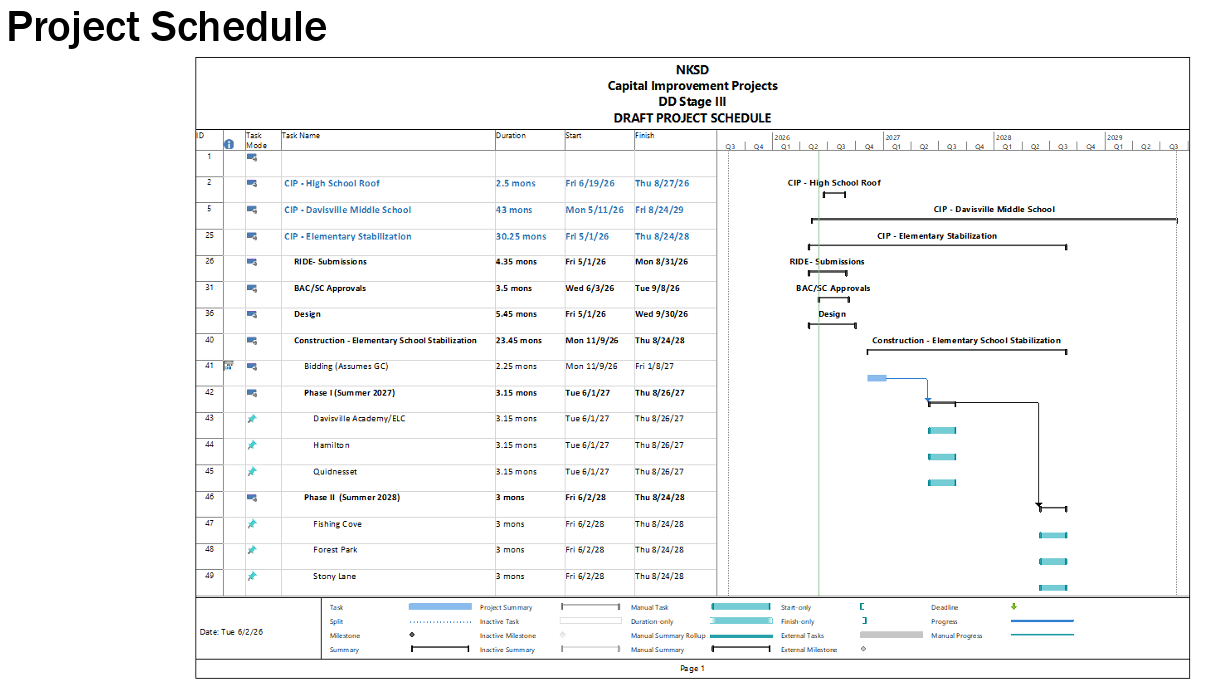Click the task mode icon in row 40
This screenshot has width=1209, height=693.
pos(252,340)
